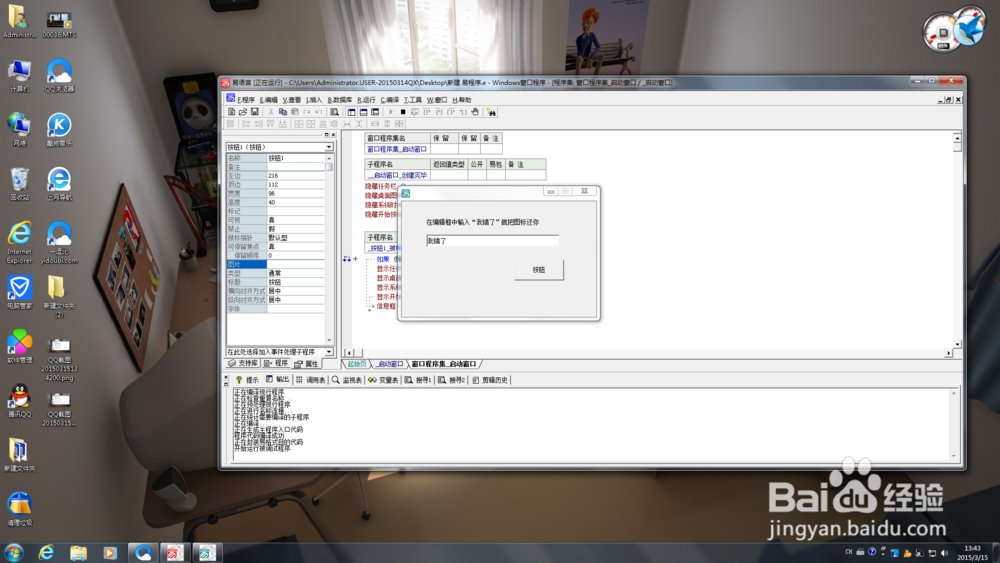This screenshot has width=1000, height=563.
Task: Open the 变量表 tab
Action: click(x=383, y=379)
